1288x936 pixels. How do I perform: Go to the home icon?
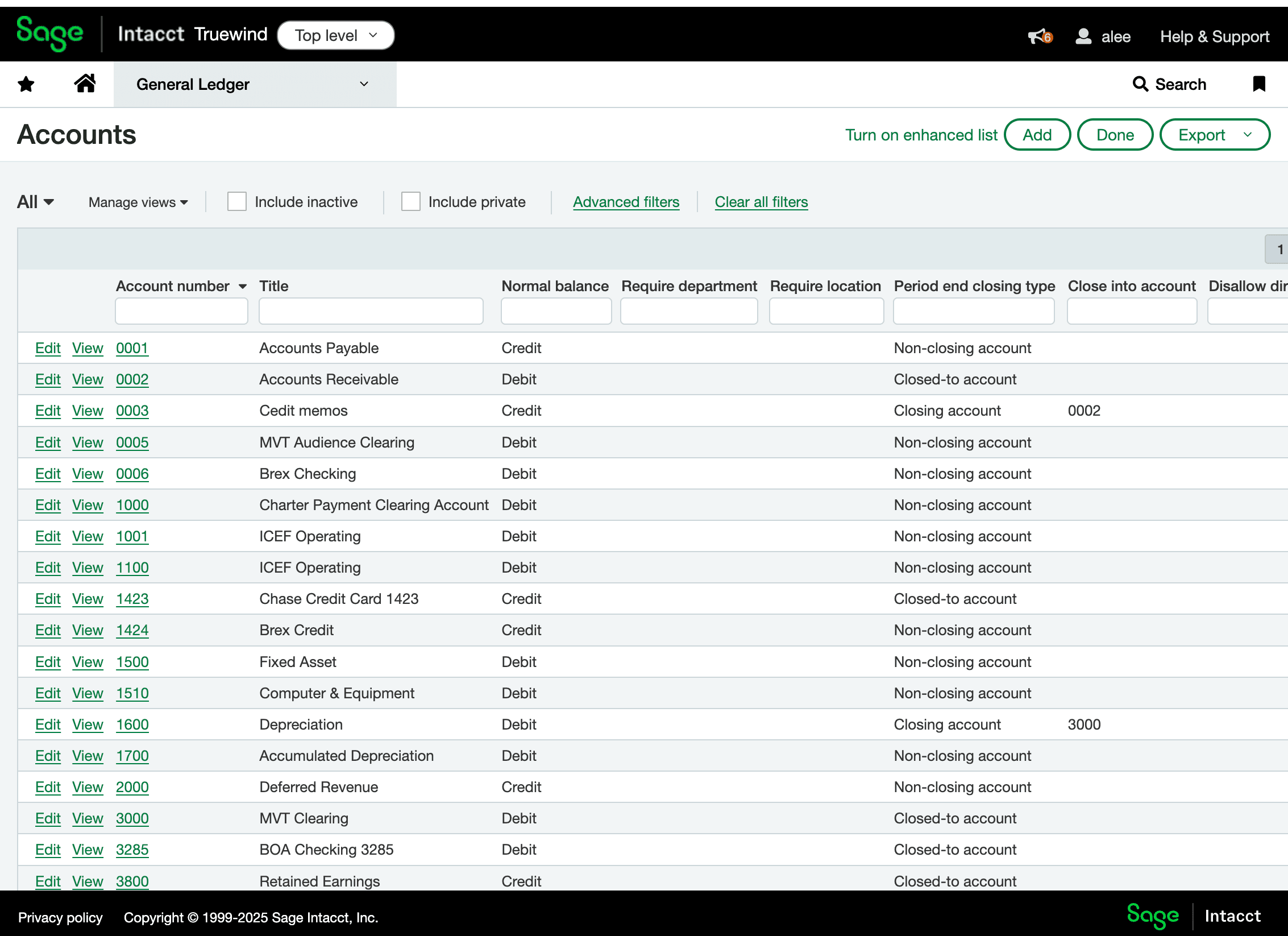click(85, 84)
